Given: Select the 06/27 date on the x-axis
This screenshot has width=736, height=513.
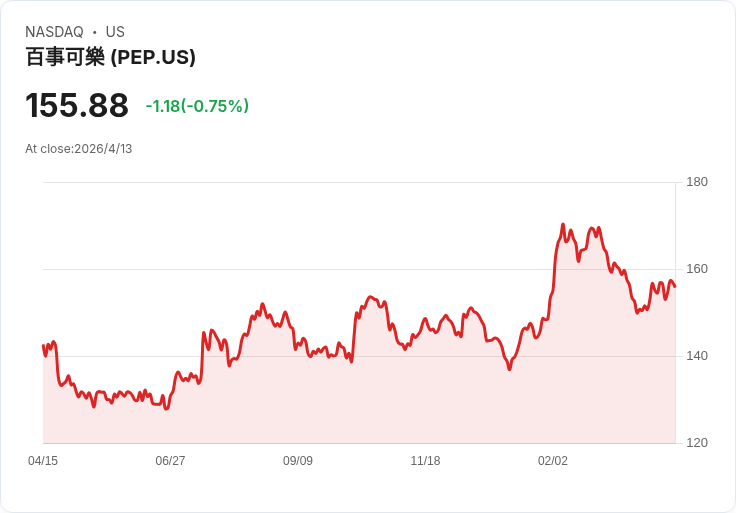Looking at the screenshot, I should 170,461.
